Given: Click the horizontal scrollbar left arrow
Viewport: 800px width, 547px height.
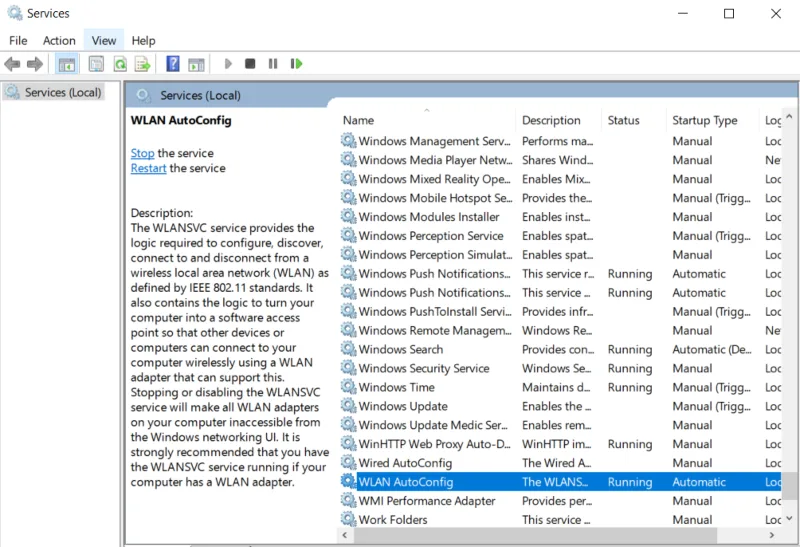Looking at the screenshot, I should pyautogui.click(x=345, y=535).
